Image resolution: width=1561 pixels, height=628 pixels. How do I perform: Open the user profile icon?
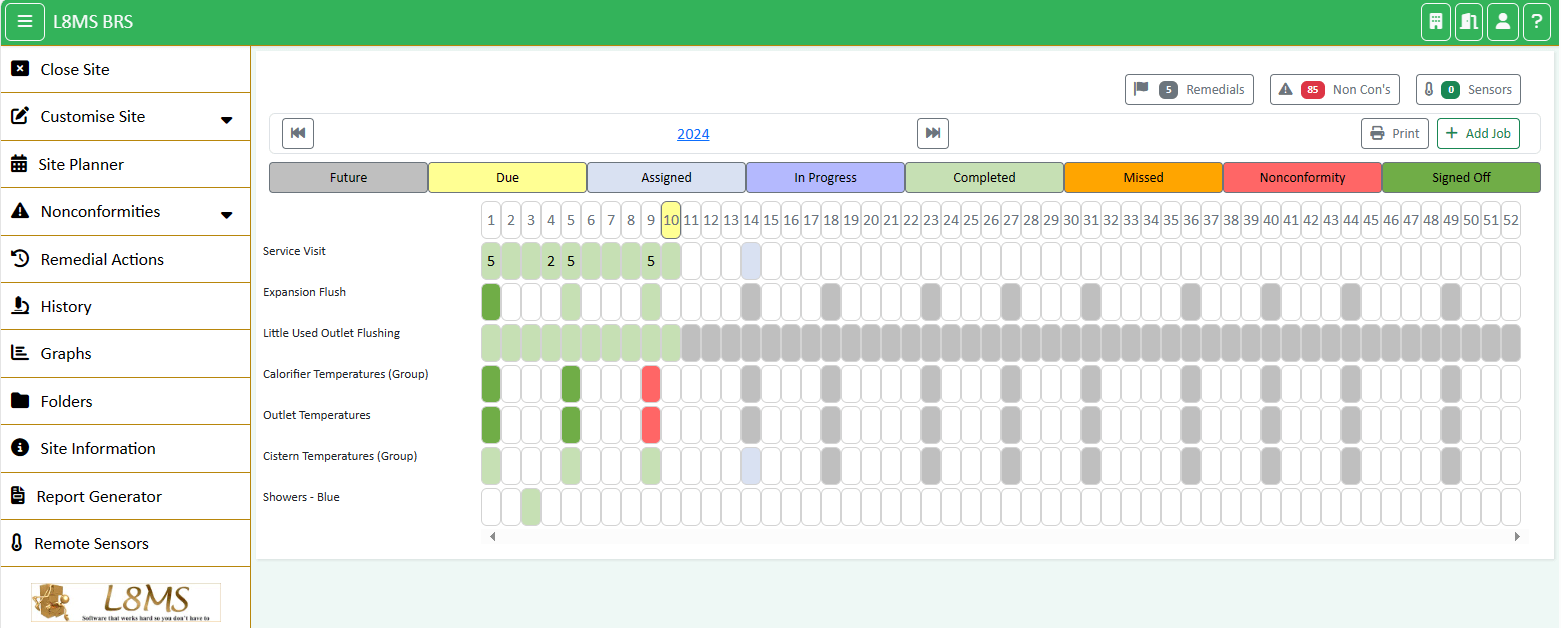pyautogui.click(x=1502, y=22)
